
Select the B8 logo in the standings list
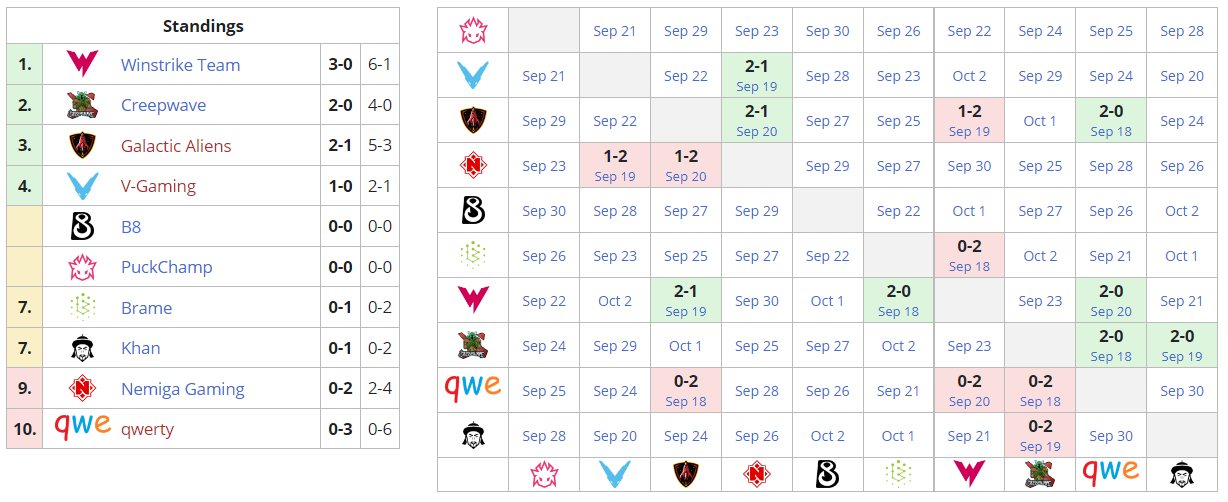(81, 227)
